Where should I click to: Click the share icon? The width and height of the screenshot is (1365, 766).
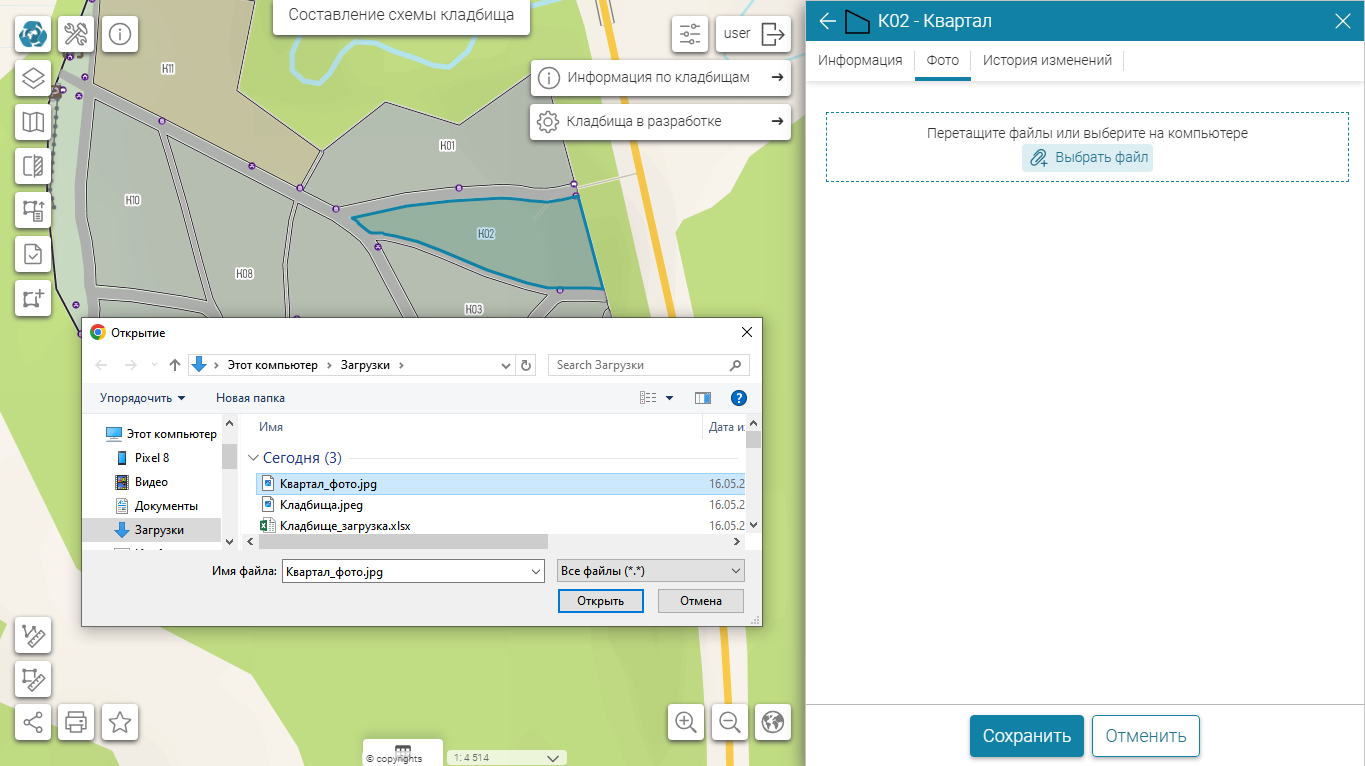point(33,722)
